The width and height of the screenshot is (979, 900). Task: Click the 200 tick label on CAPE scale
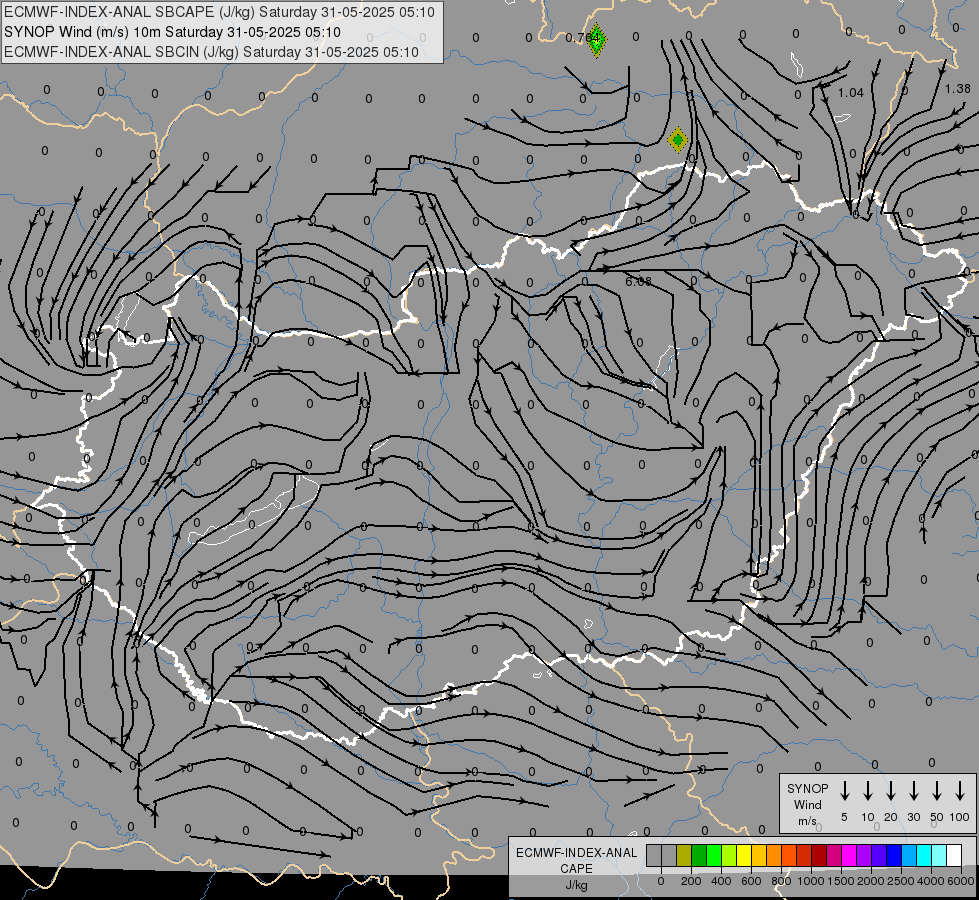[691, 881]
